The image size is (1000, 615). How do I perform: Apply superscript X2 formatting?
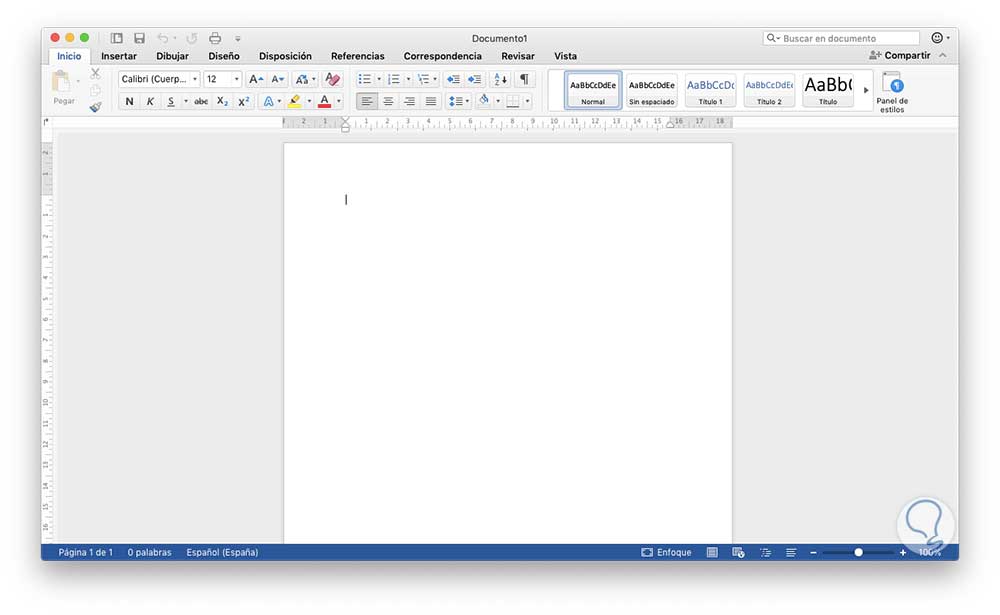244,101
